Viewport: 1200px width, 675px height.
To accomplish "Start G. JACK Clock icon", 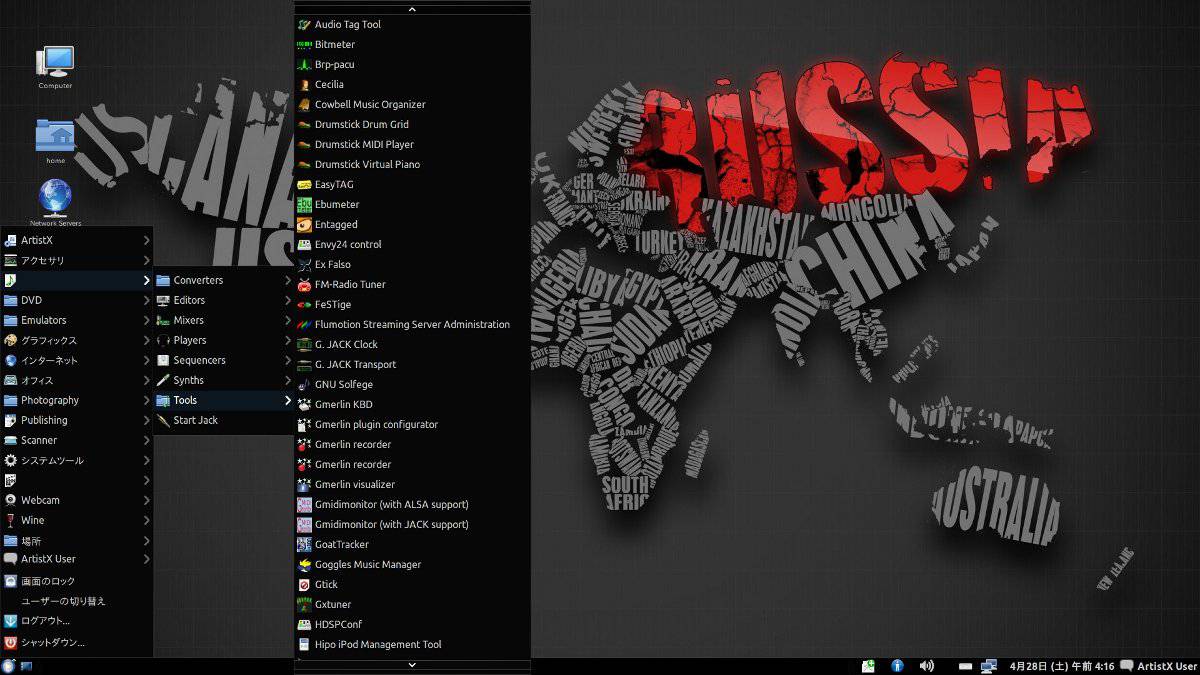I will pyautogui.click(x=305, y=344).
